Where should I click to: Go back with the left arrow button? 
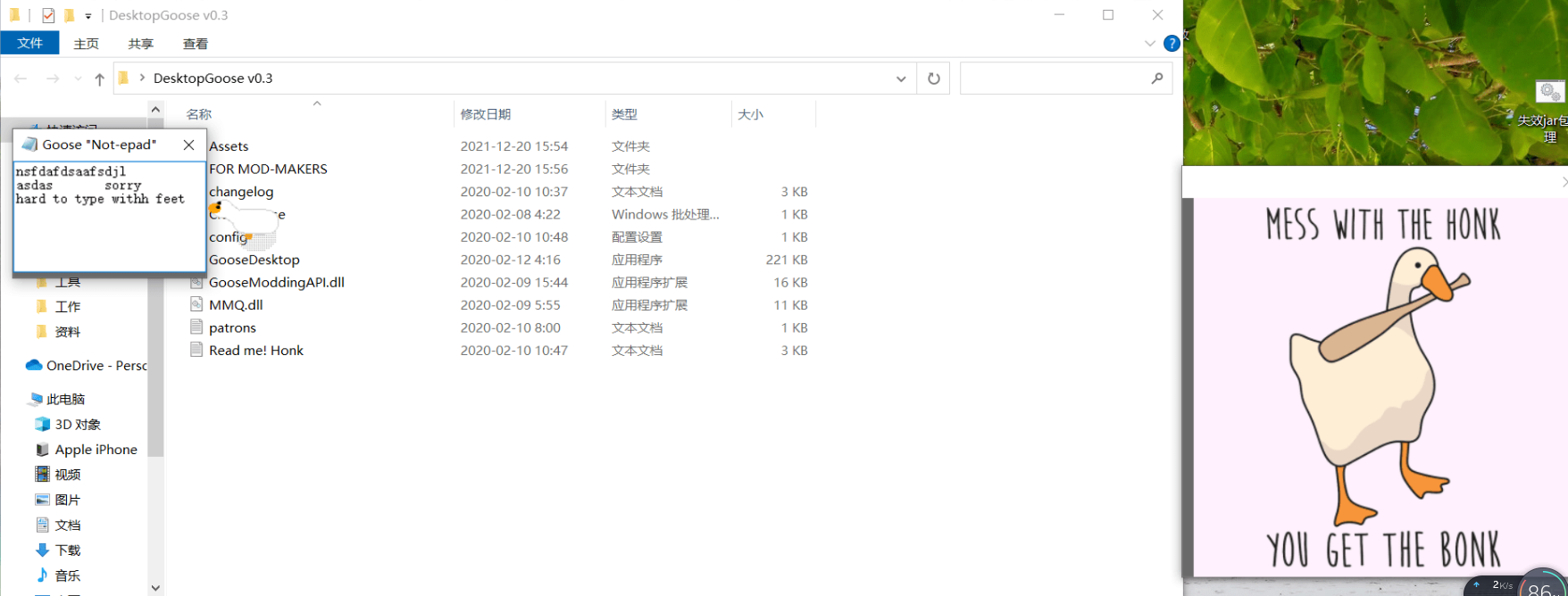click(21, 79)
